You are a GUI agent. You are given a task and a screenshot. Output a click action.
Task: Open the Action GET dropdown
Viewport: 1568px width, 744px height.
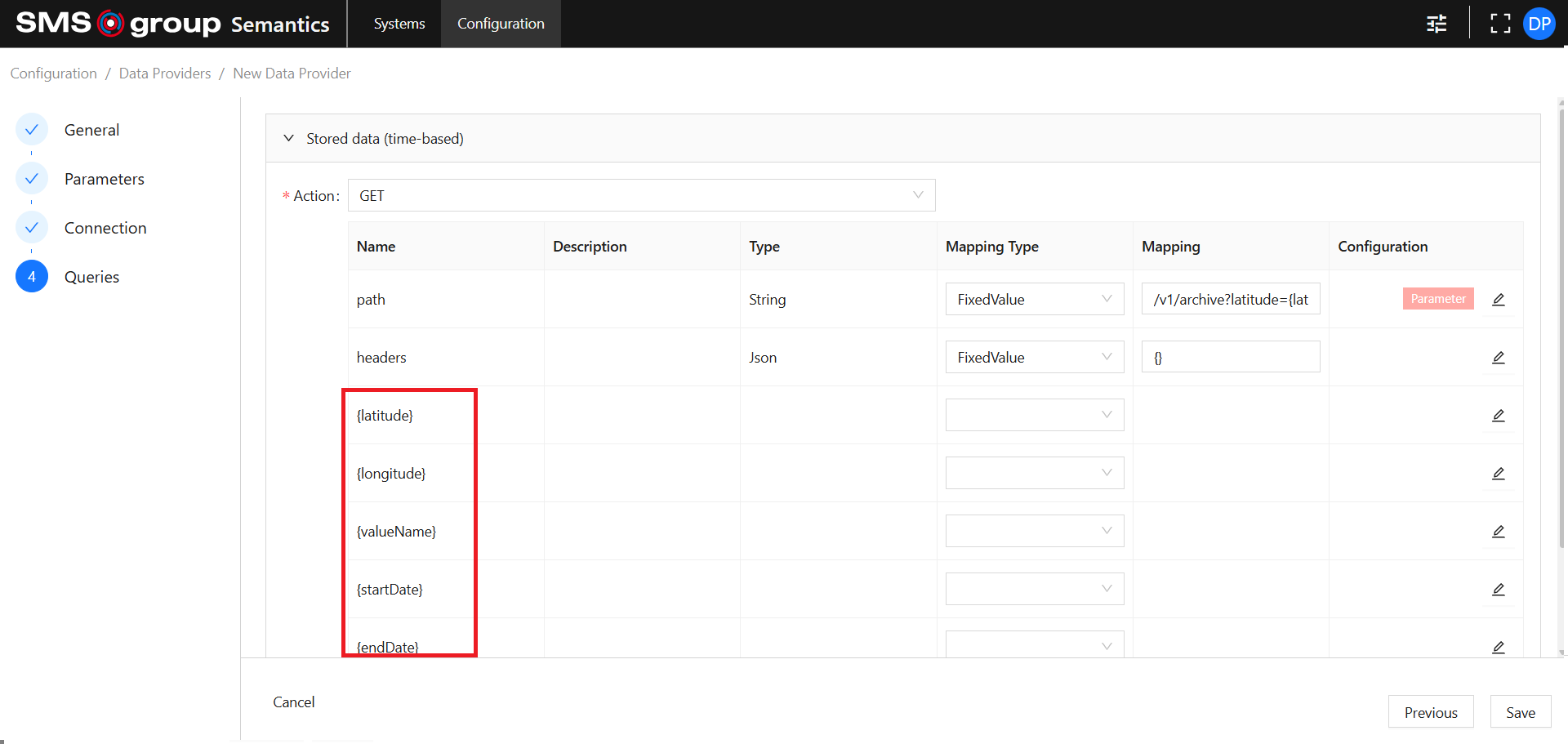[642, 195]
